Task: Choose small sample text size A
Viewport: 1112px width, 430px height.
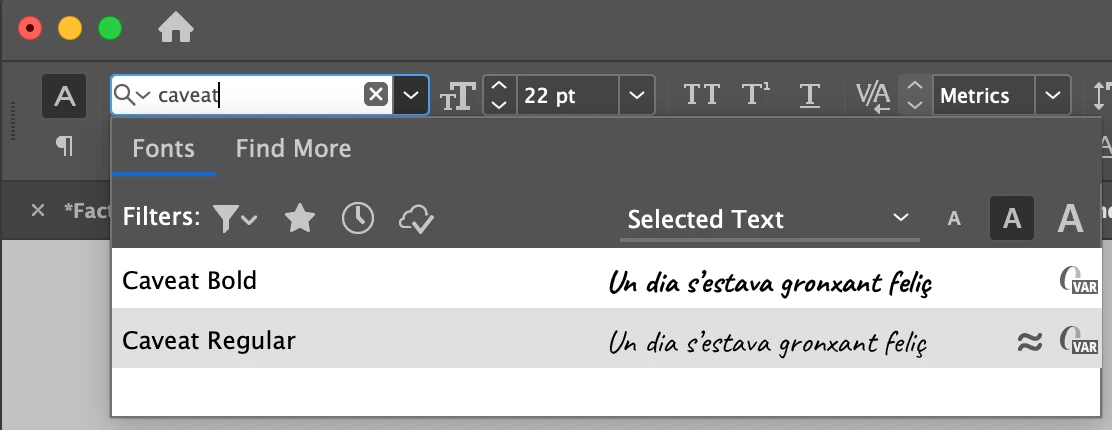Action: coord(955,219)
